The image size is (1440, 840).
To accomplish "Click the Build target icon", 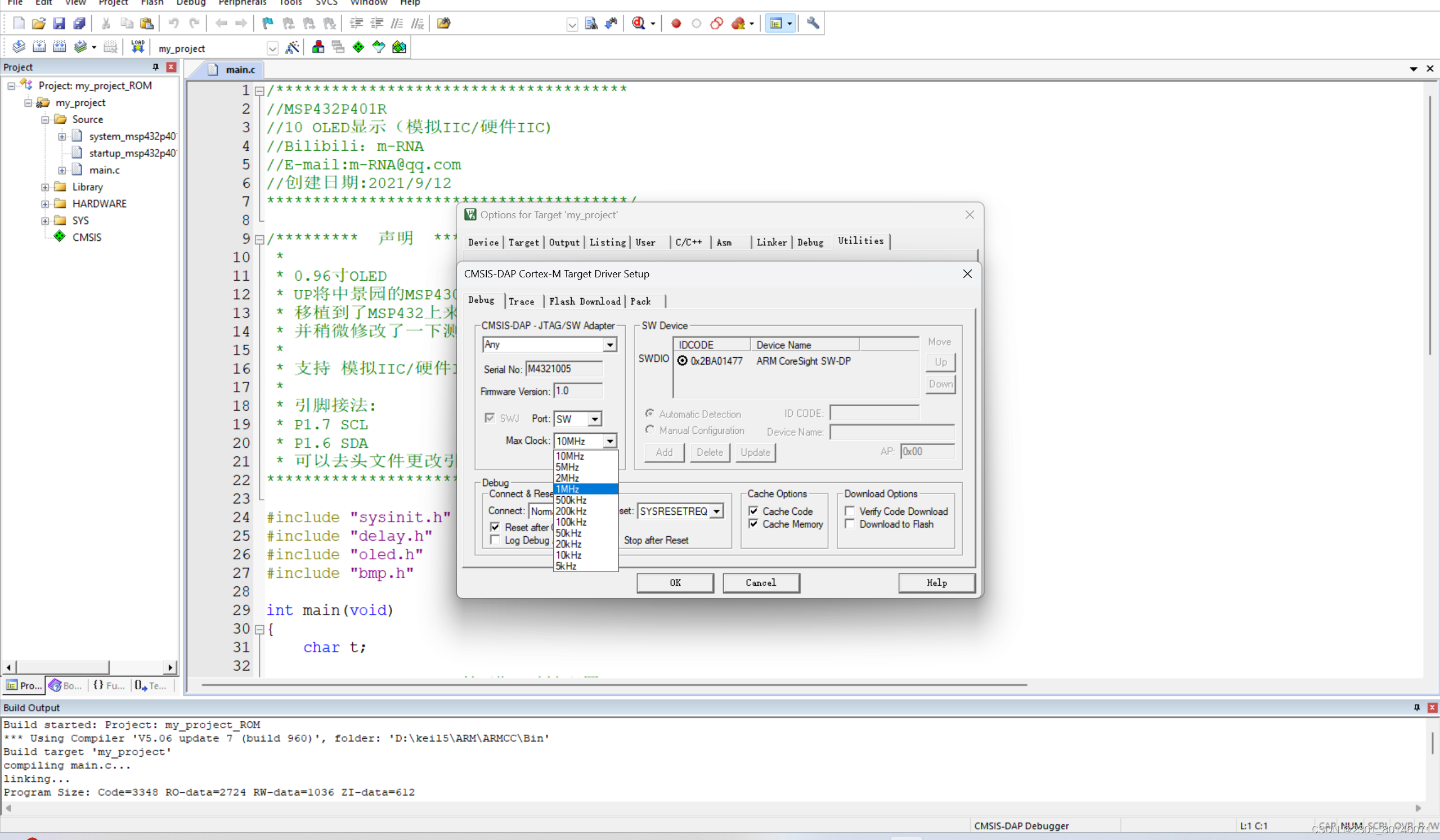I will click(x=39, y=47).
